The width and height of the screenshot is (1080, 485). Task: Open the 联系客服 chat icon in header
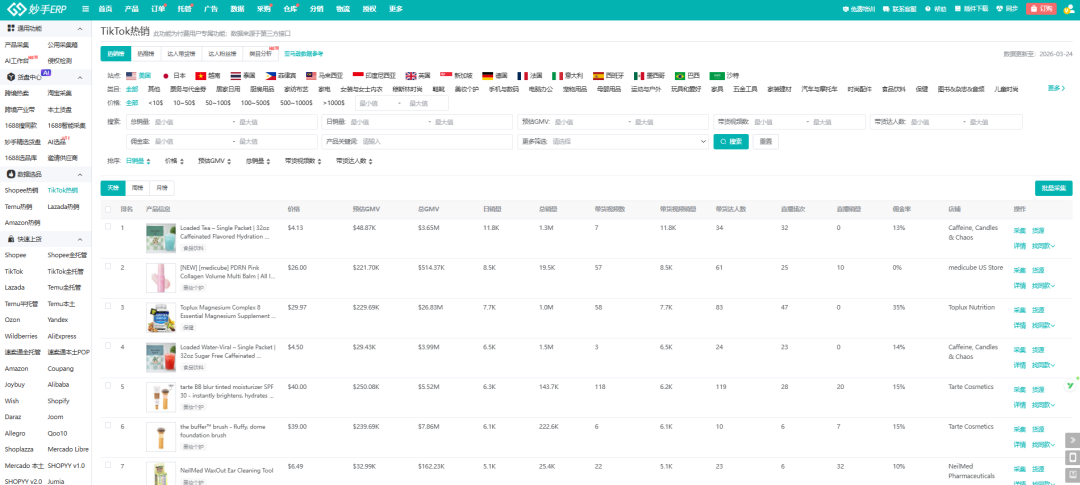(888, 9)
